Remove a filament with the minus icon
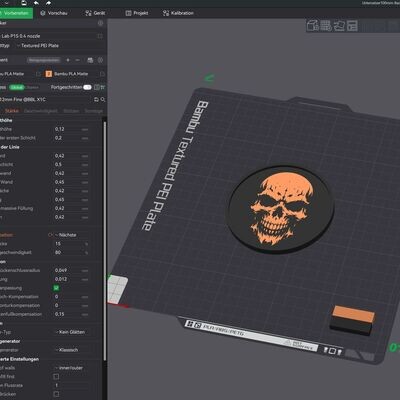 coord(78,60)
